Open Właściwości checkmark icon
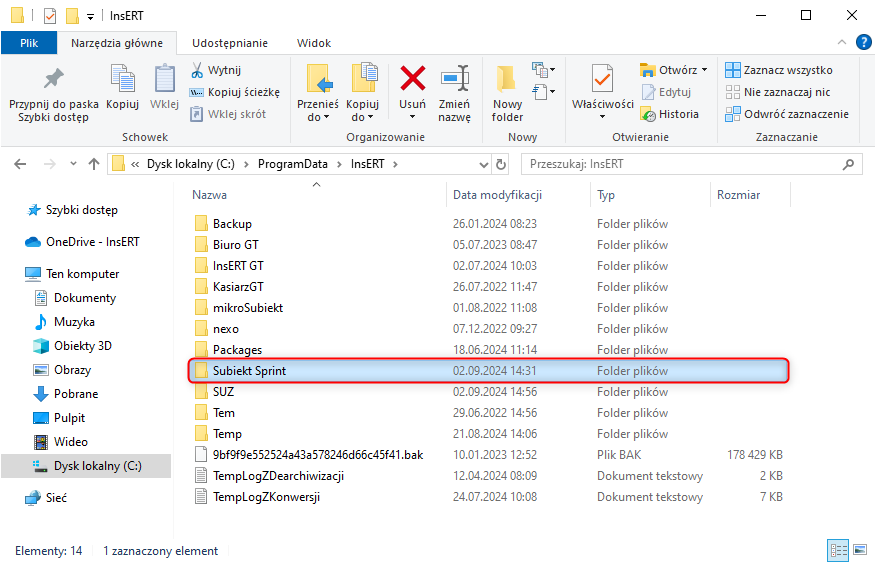 click(602, 79)
